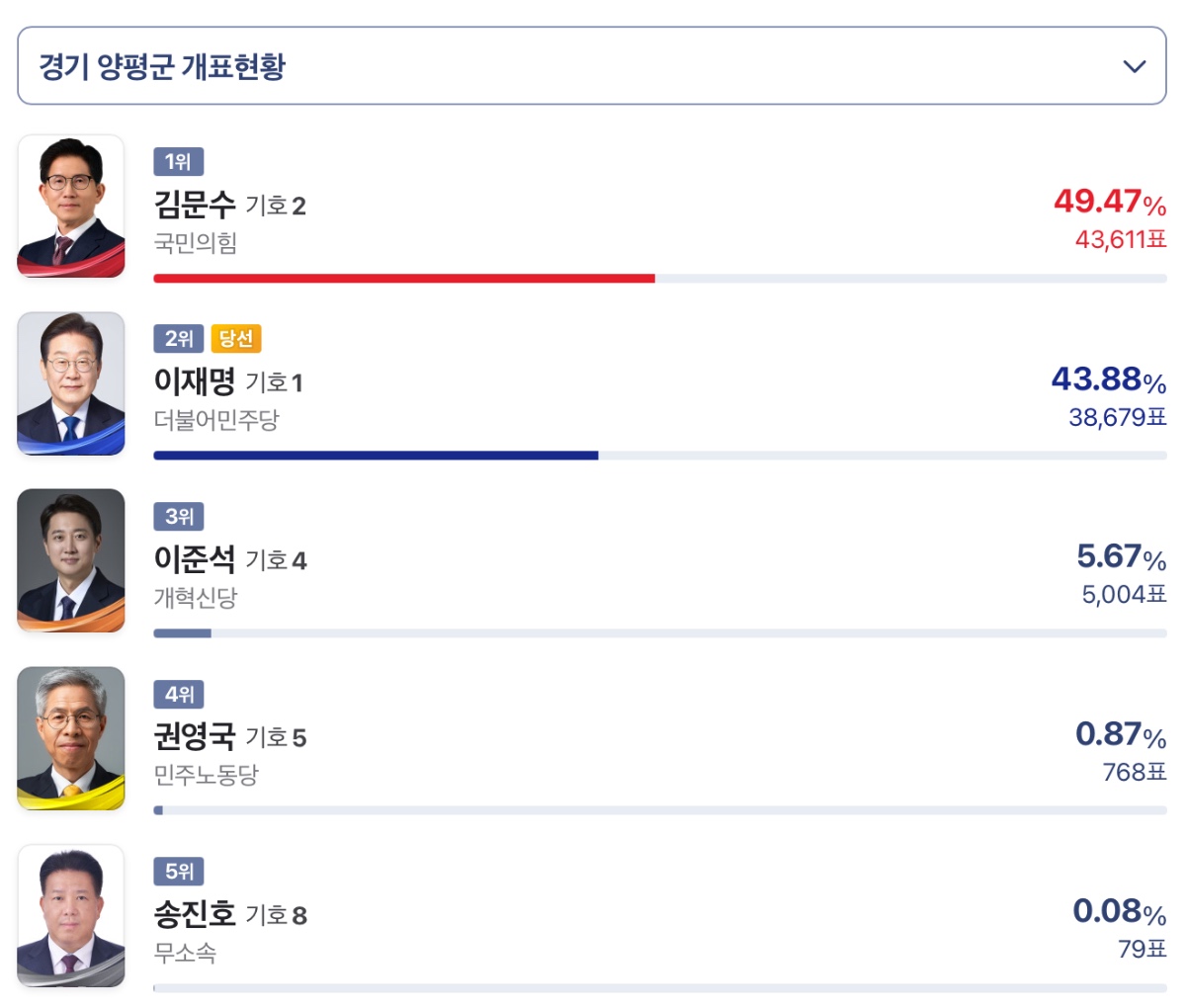
Task: Click the 5위 rank badge
Action: point(178,871)
